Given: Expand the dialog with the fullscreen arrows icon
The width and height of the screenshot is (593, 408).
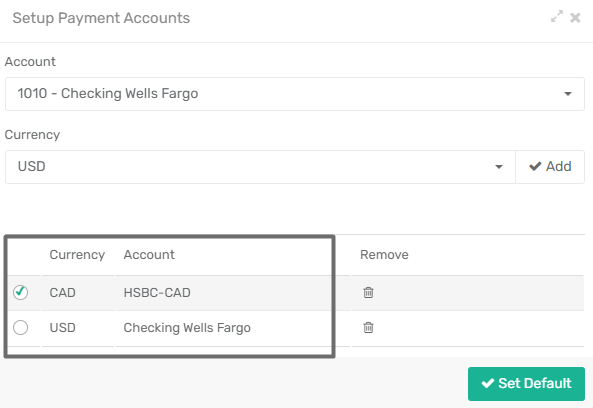Looking at the screenshot, I should 557,16.
